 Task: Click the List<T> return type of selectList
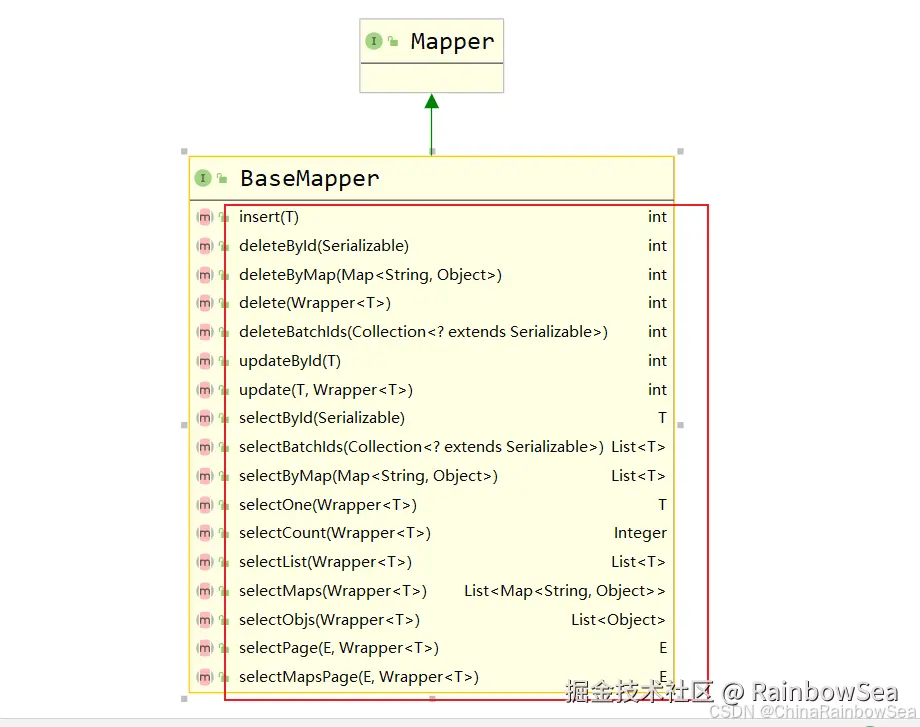click(638, 562)
